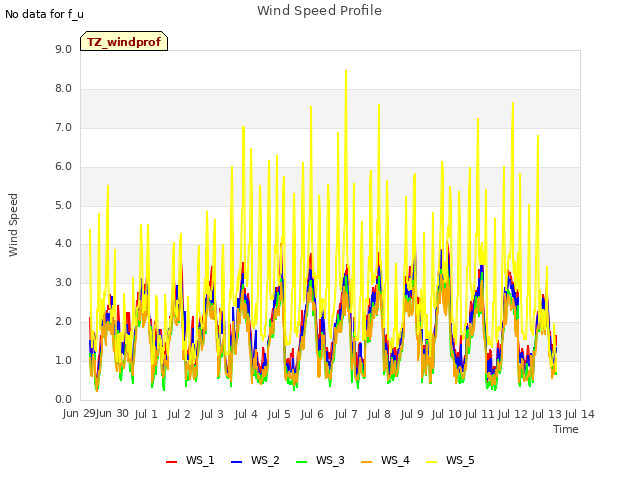Click the 9.0 y-axis tick label
This screenshot has height=480, width=640.
63,49
